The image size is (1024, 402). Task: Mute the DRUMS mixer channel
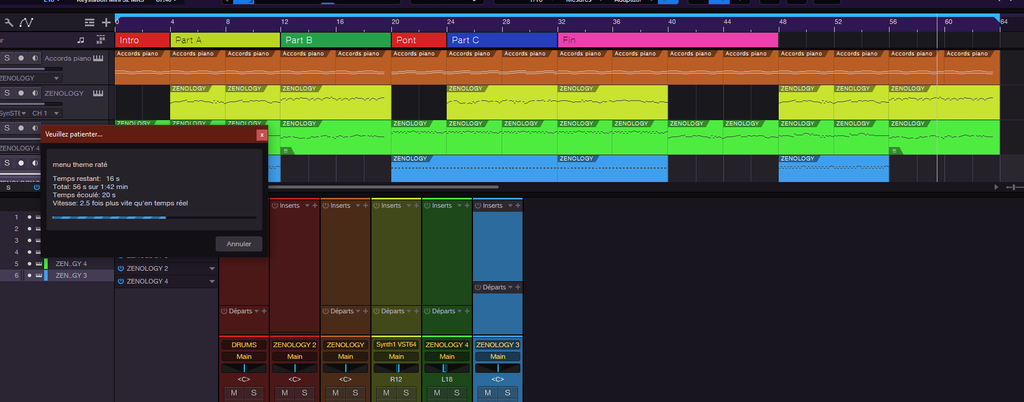tap(236, 393)
